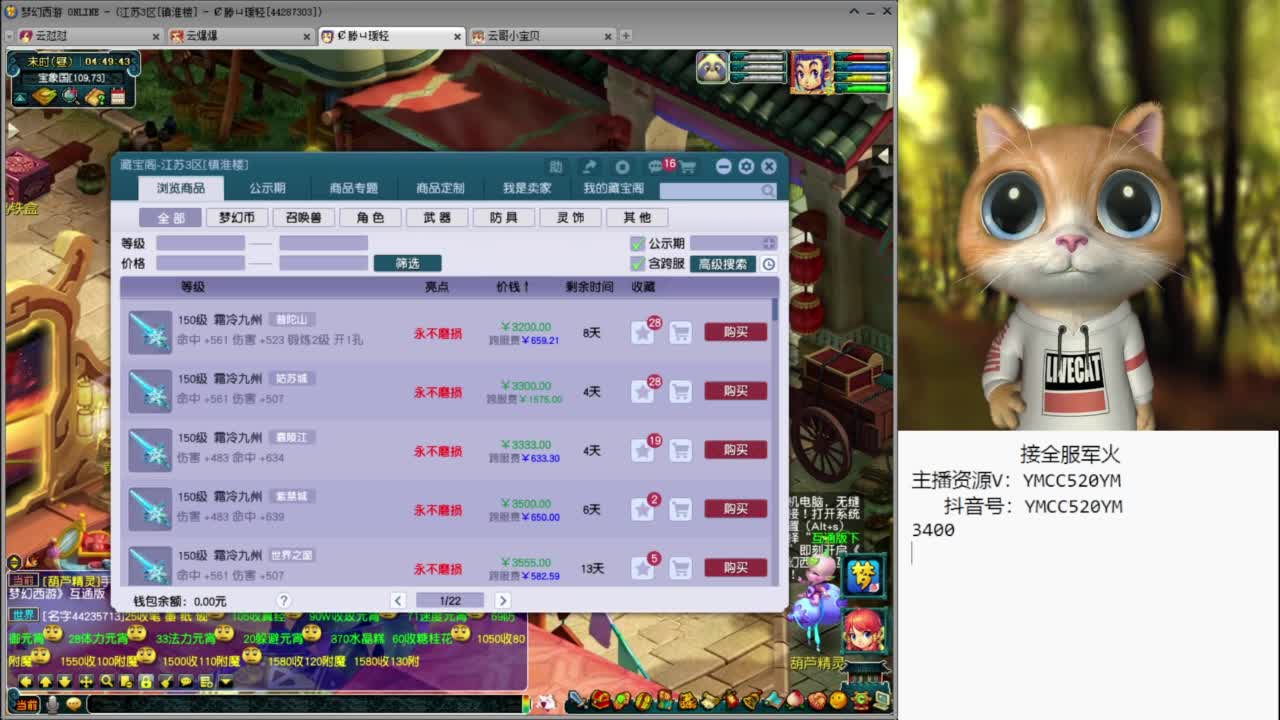This screenshot has width=1280, height=720.
Task: Open the 当前 channel selector
Action: coord(26,705)
